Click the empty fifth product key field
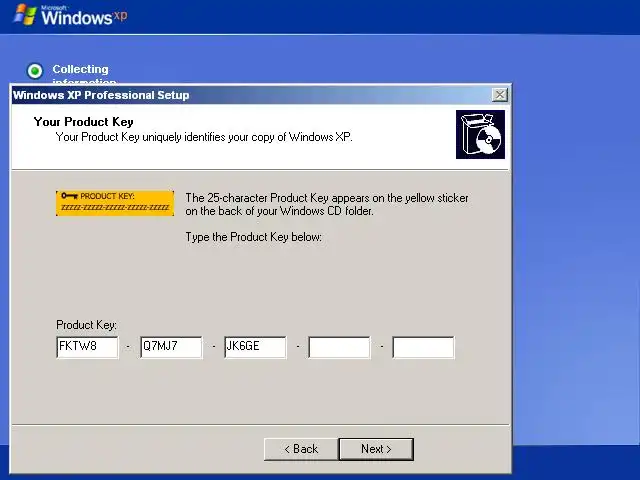This screenshot has width=640, height=480. point(423,347)
